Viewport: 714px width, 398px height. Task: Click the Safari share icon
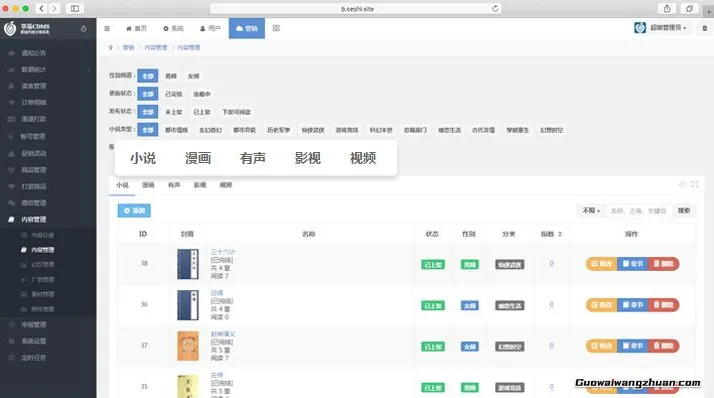667,9
